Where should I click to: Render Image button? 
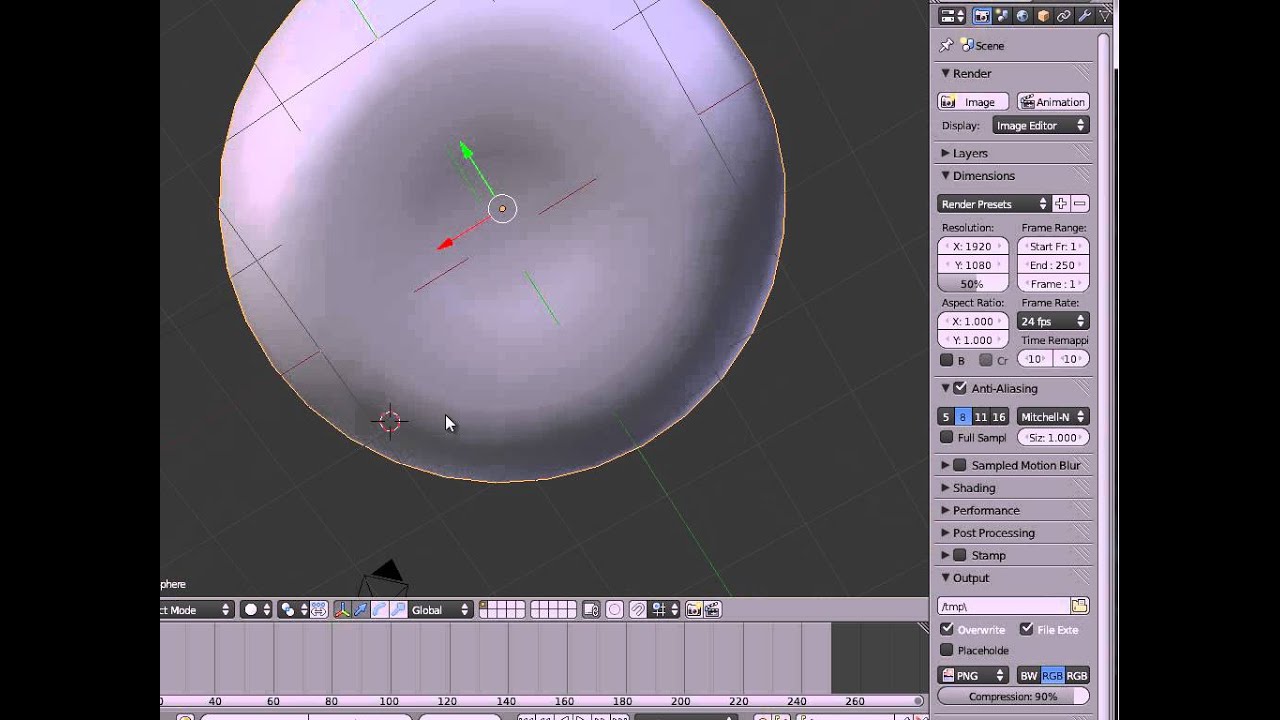[x=972, y=102]
